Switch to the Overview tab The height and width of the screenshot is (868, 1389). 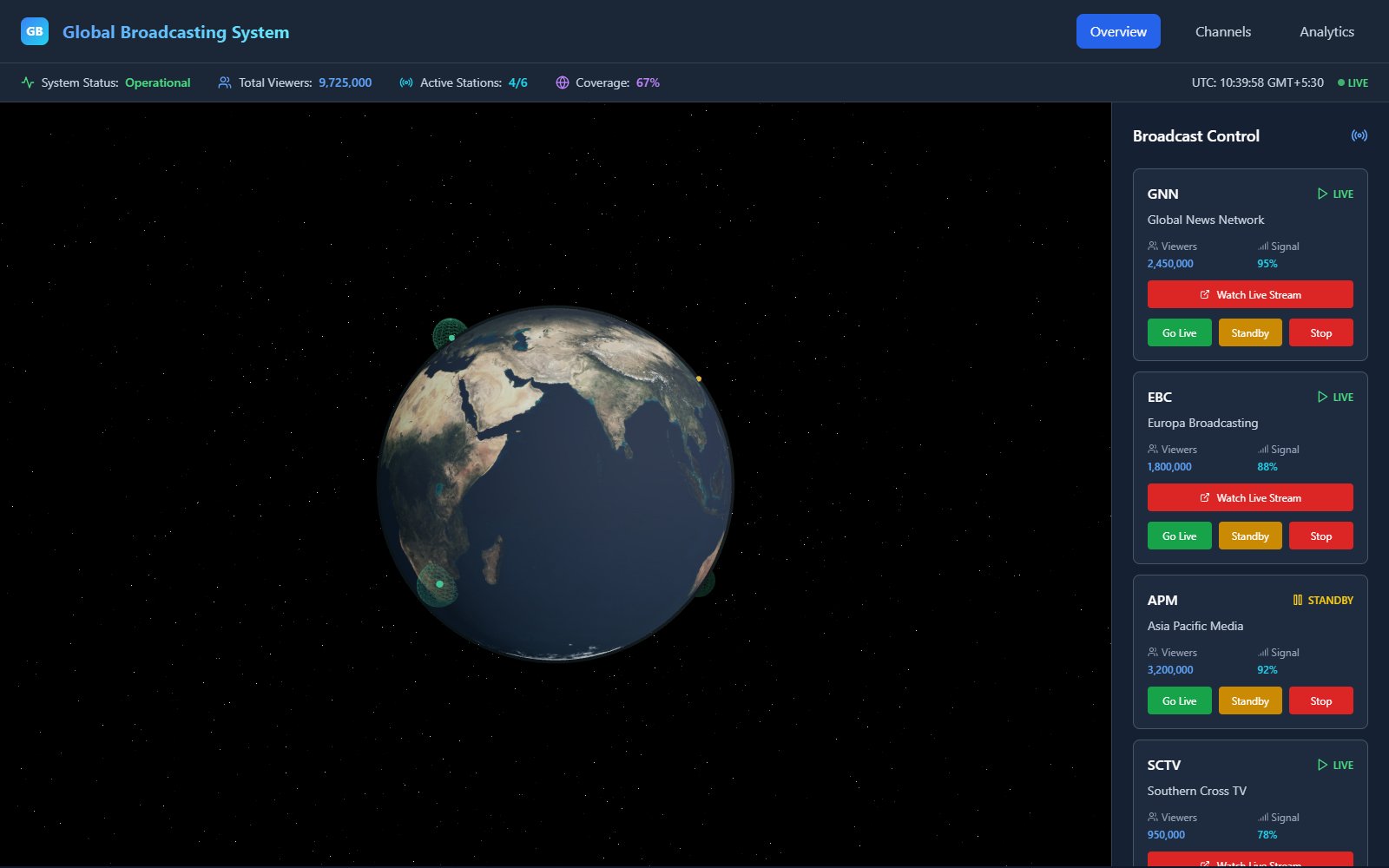coord(1118,31)
